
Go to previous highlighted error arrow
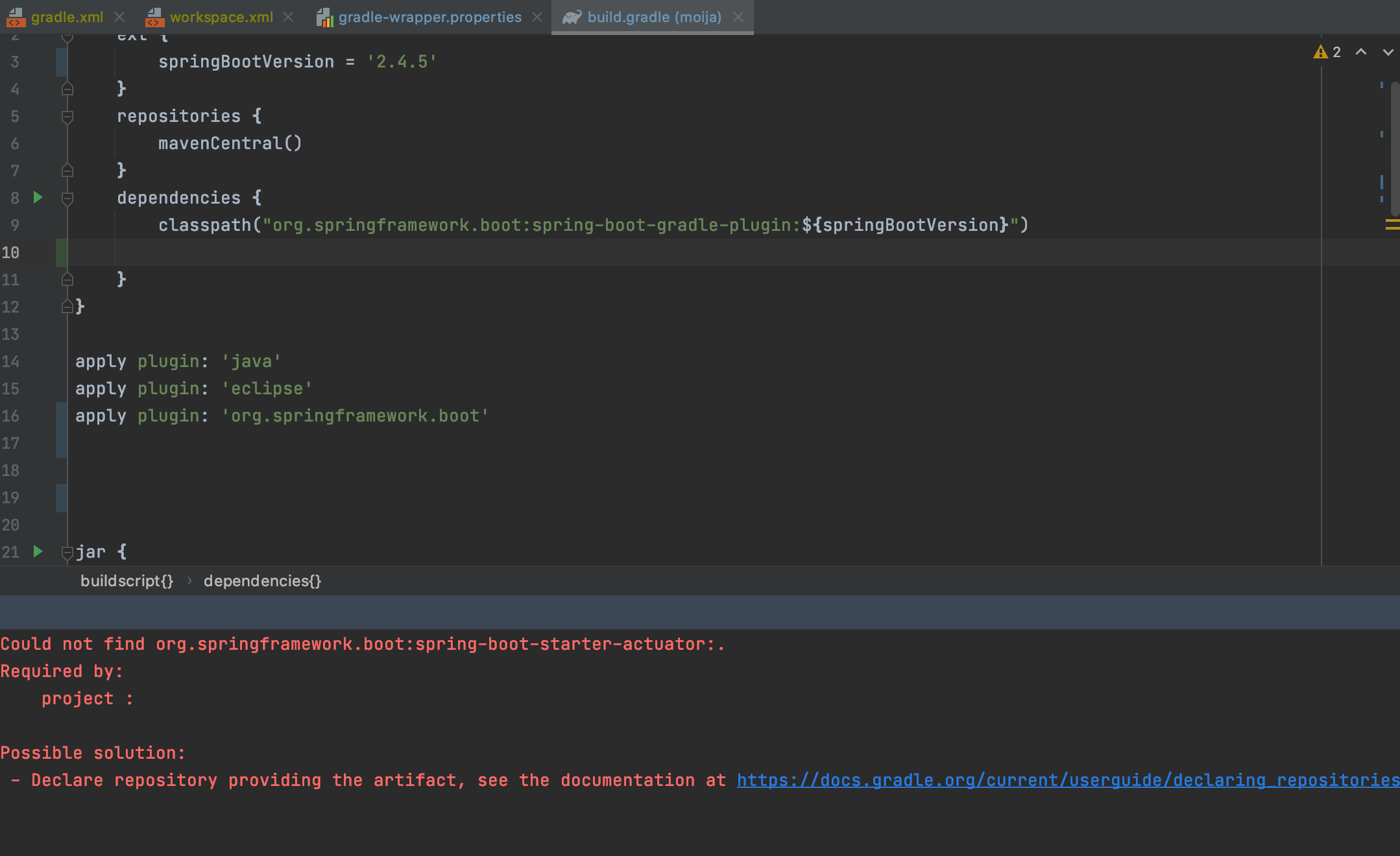click(x=1361, y=52)
